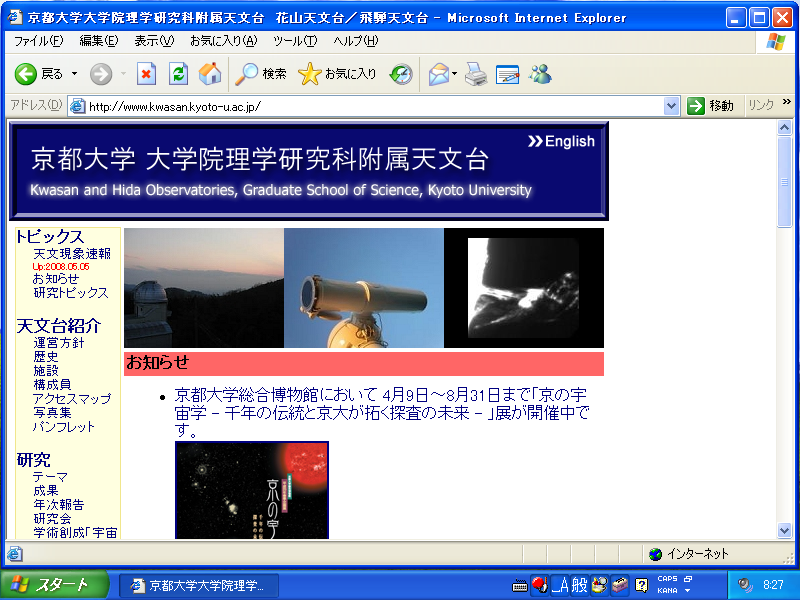Print the page with the printer icon
This screenshot has width=800, height=600.
476,74
